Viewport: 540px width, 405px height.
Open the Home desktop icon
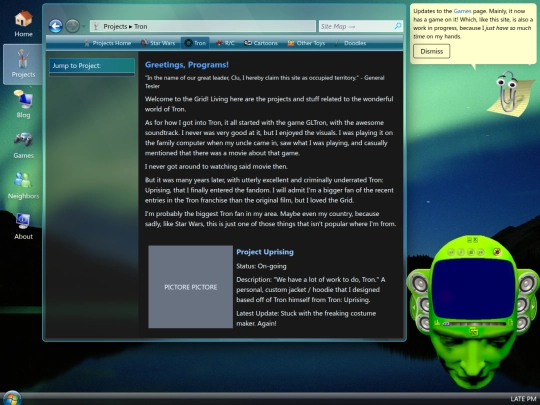[23, 23]
